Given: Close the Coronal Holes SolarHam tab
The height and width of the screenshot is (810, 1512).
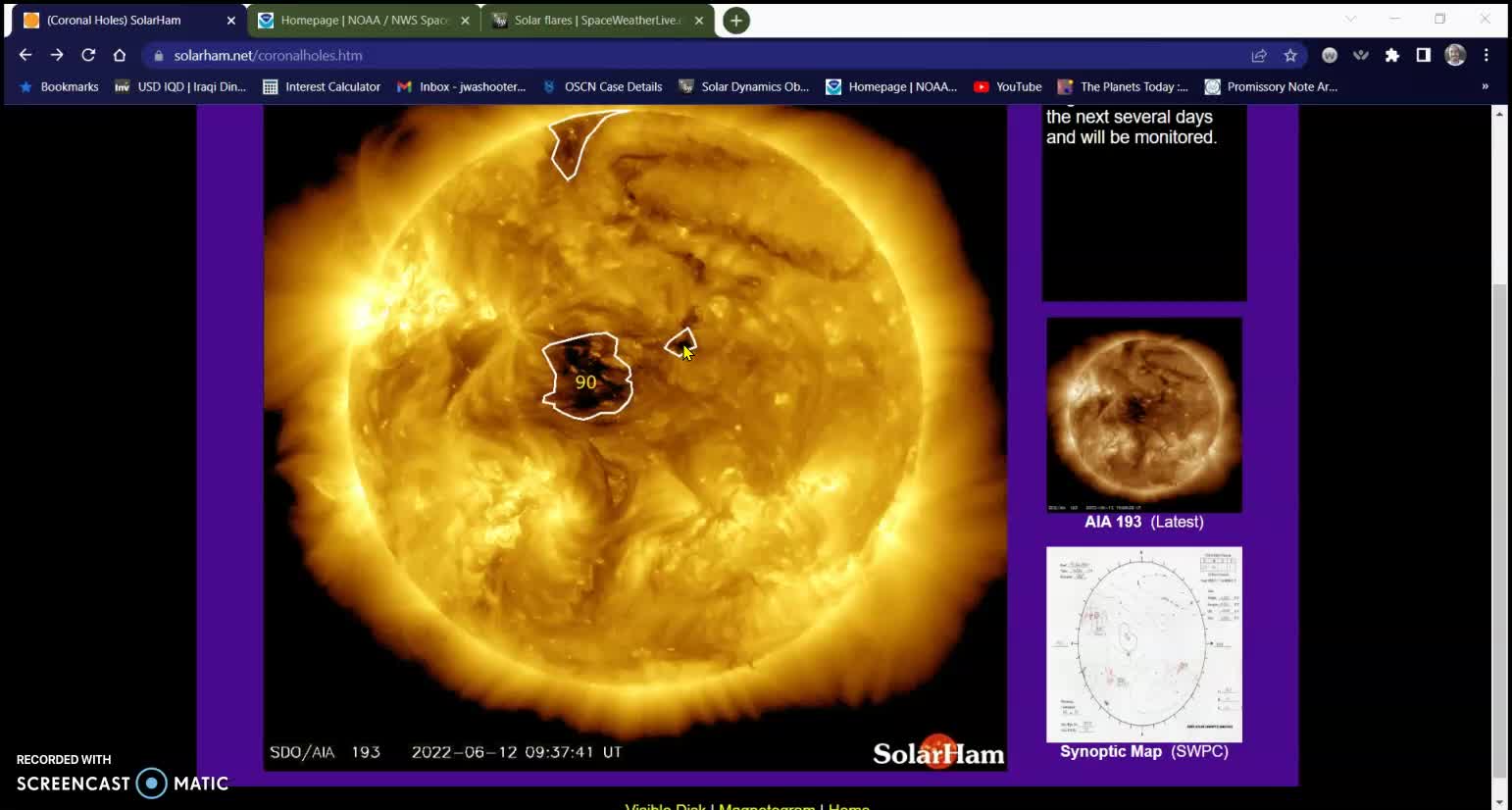Looking at the screenshot, I should click(231, 21).
